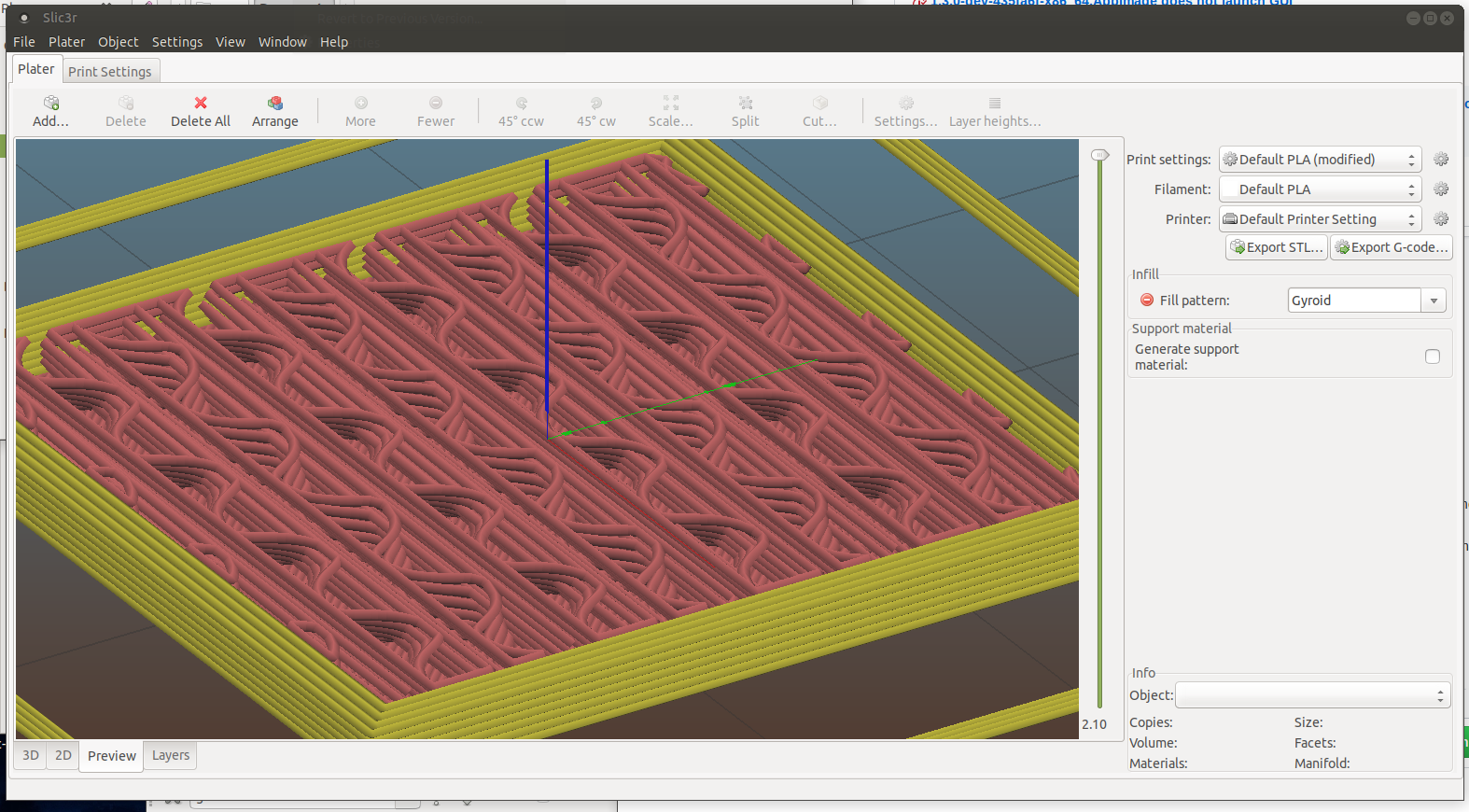This screenshot has height=812, width=1469.
Task: Open the File menu
Action: [24, 42]
